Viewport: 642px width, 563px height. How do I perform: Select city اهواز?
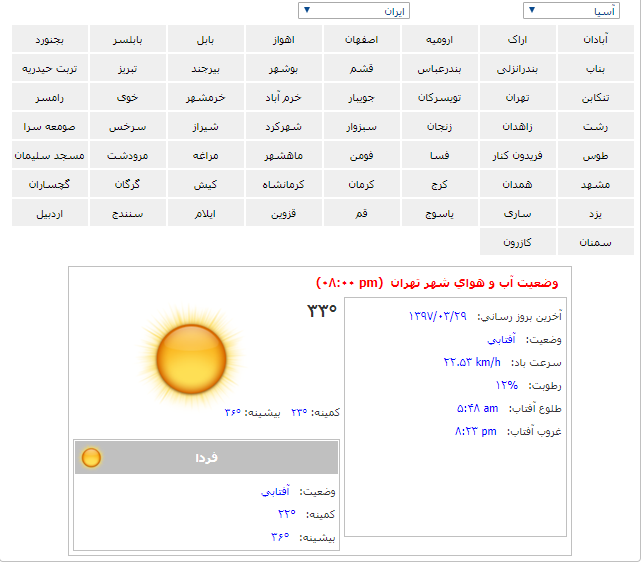(284, 39)
